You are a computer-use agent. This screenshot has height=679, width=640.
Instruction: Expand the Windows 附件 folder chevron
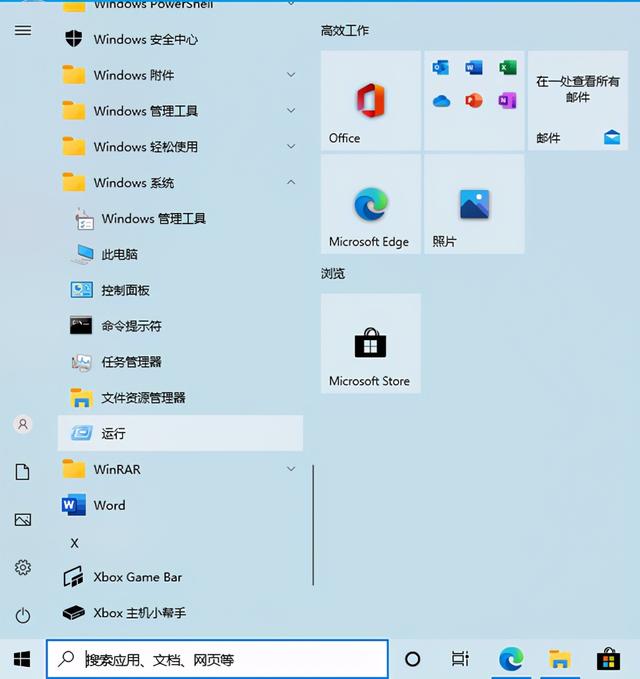point(291,75)
